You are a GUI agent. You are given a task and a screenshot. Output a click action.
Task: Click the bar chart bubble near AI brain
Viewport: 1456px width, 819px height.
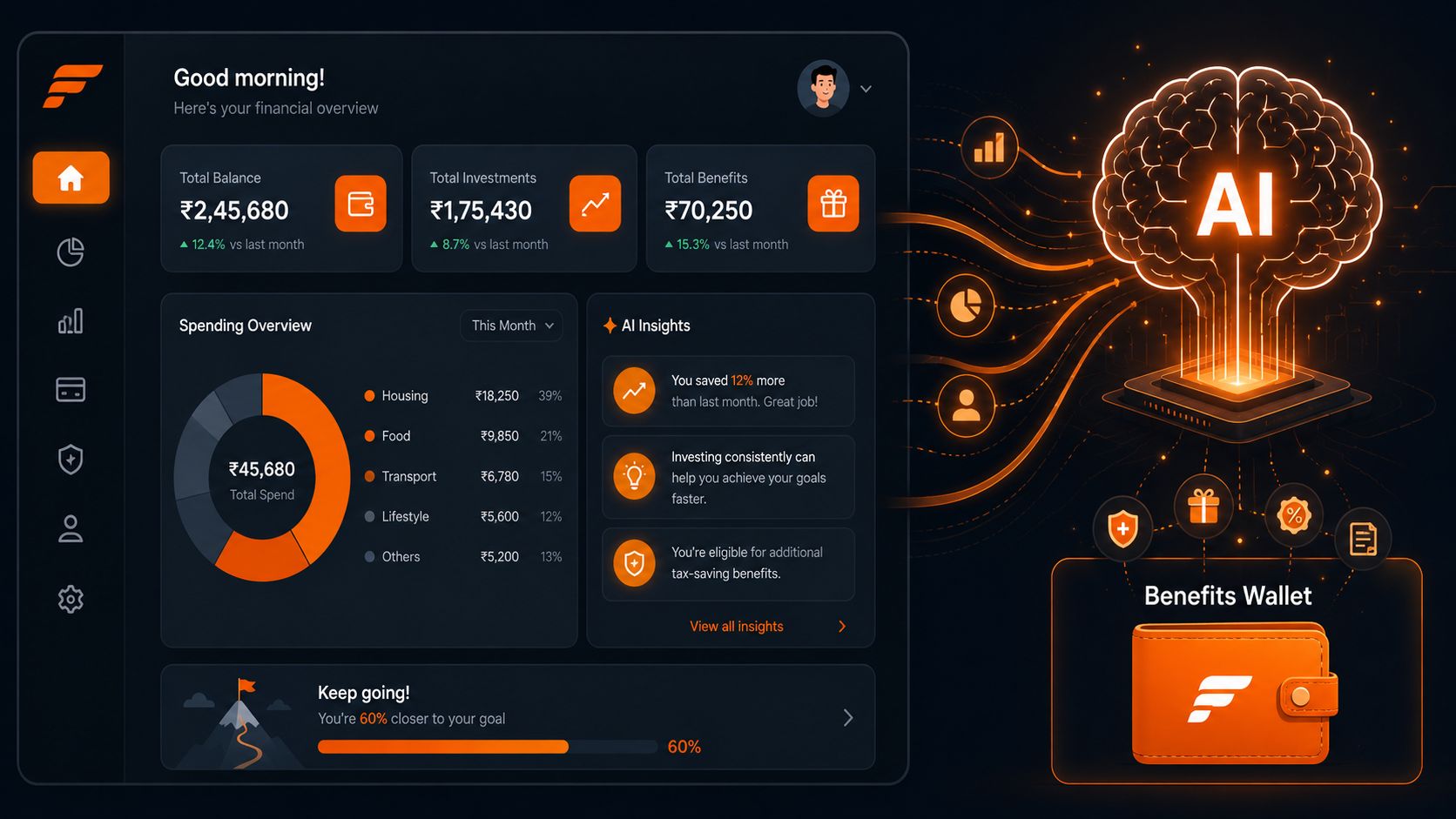(x=989, y=148)
